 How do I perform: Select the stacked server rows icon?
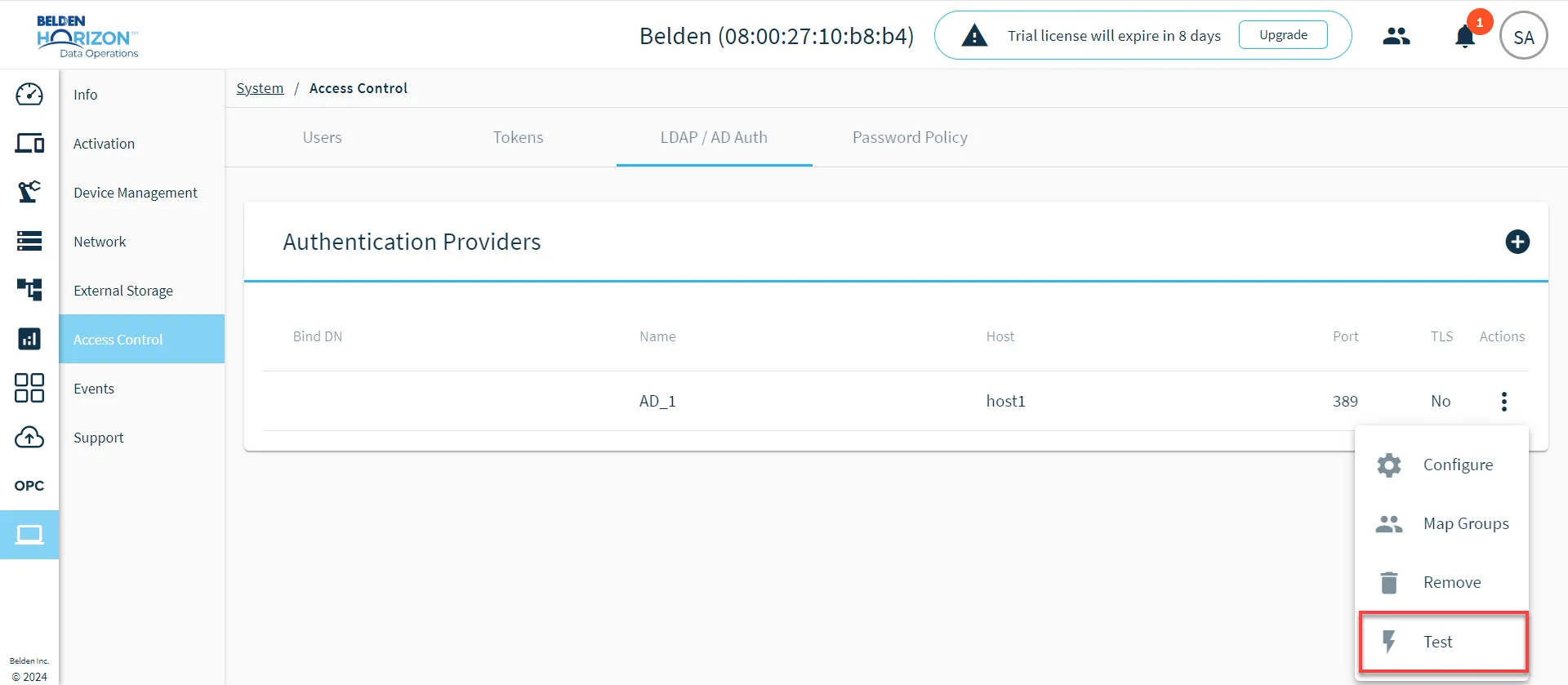click(x=29, y=241)
